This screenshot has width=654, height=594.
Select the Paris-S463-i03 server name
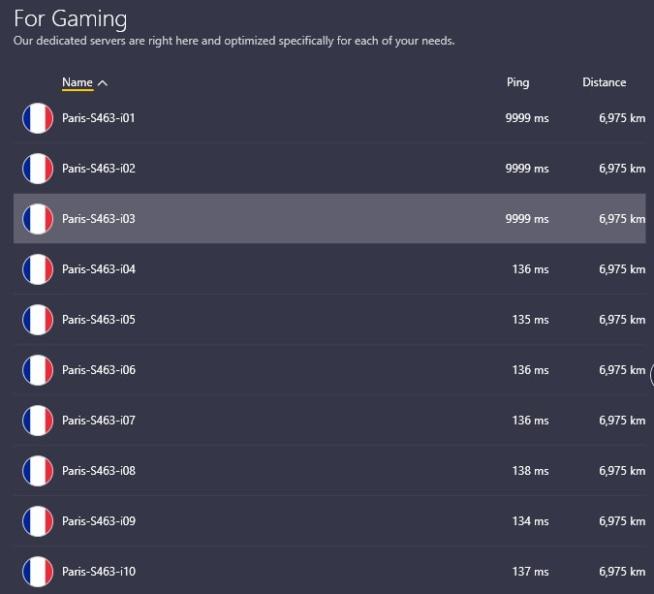pyautogui.click(x=98, y=219)
